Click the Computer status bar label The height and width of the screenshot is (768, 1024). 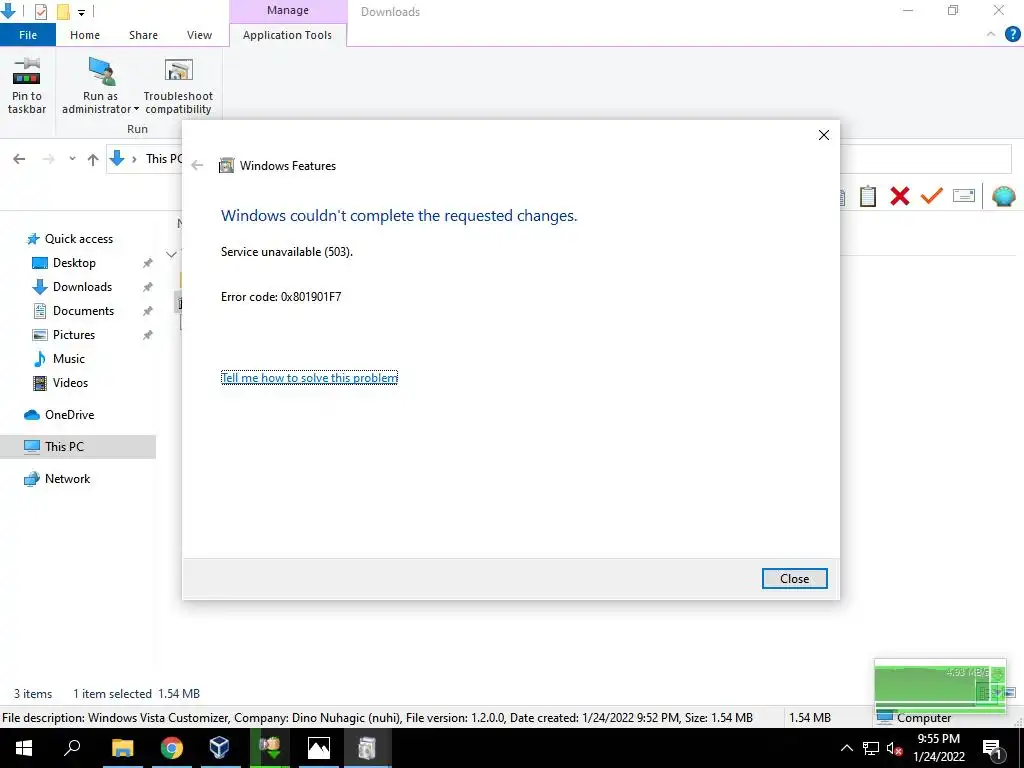click(x=923, y=718)
